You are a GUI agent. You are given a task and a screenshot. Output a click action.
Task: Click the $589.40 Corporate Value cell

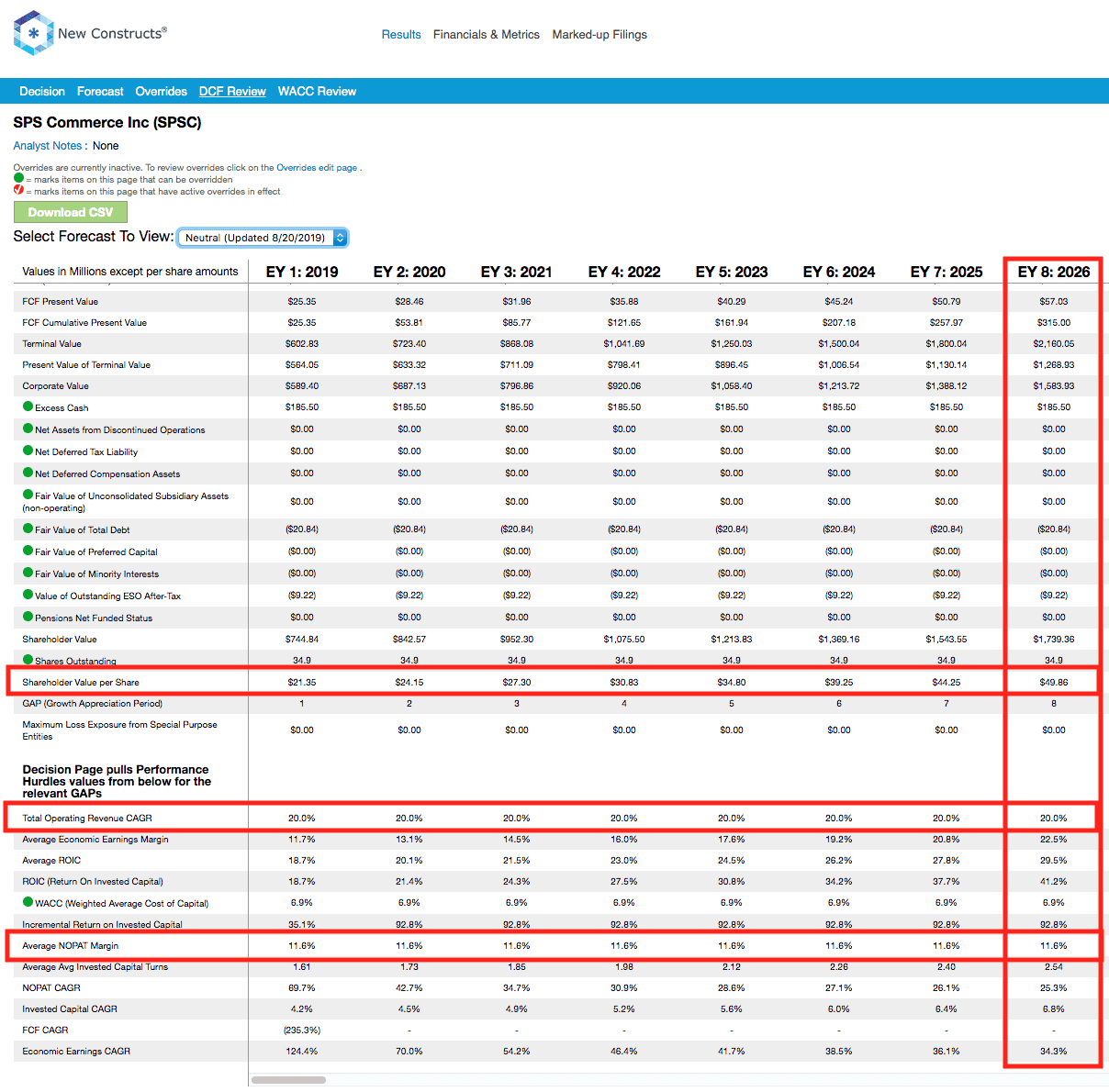click(302, 385)
